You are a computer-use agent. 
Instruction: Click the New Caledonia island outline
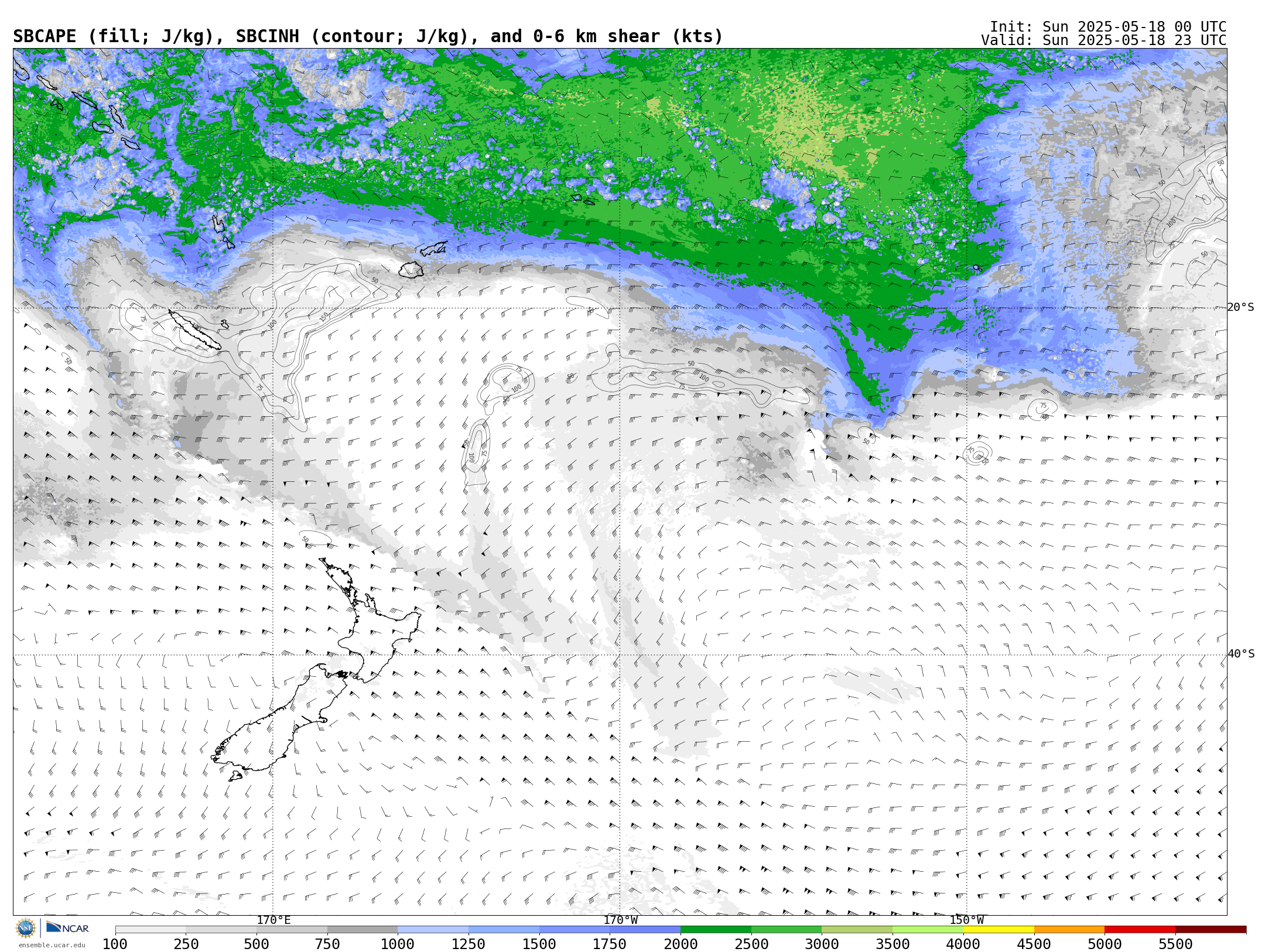coord(195,330)
